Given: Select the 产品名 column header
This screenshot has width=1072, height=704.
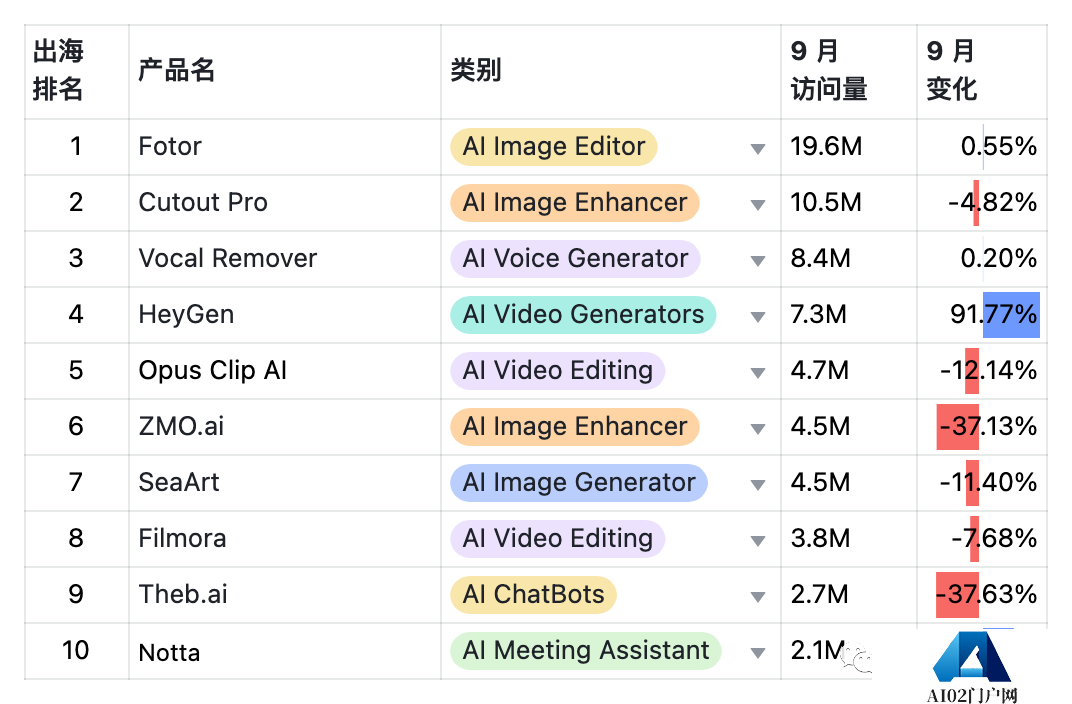Looking at the screenshot, I should click(284, 72).
